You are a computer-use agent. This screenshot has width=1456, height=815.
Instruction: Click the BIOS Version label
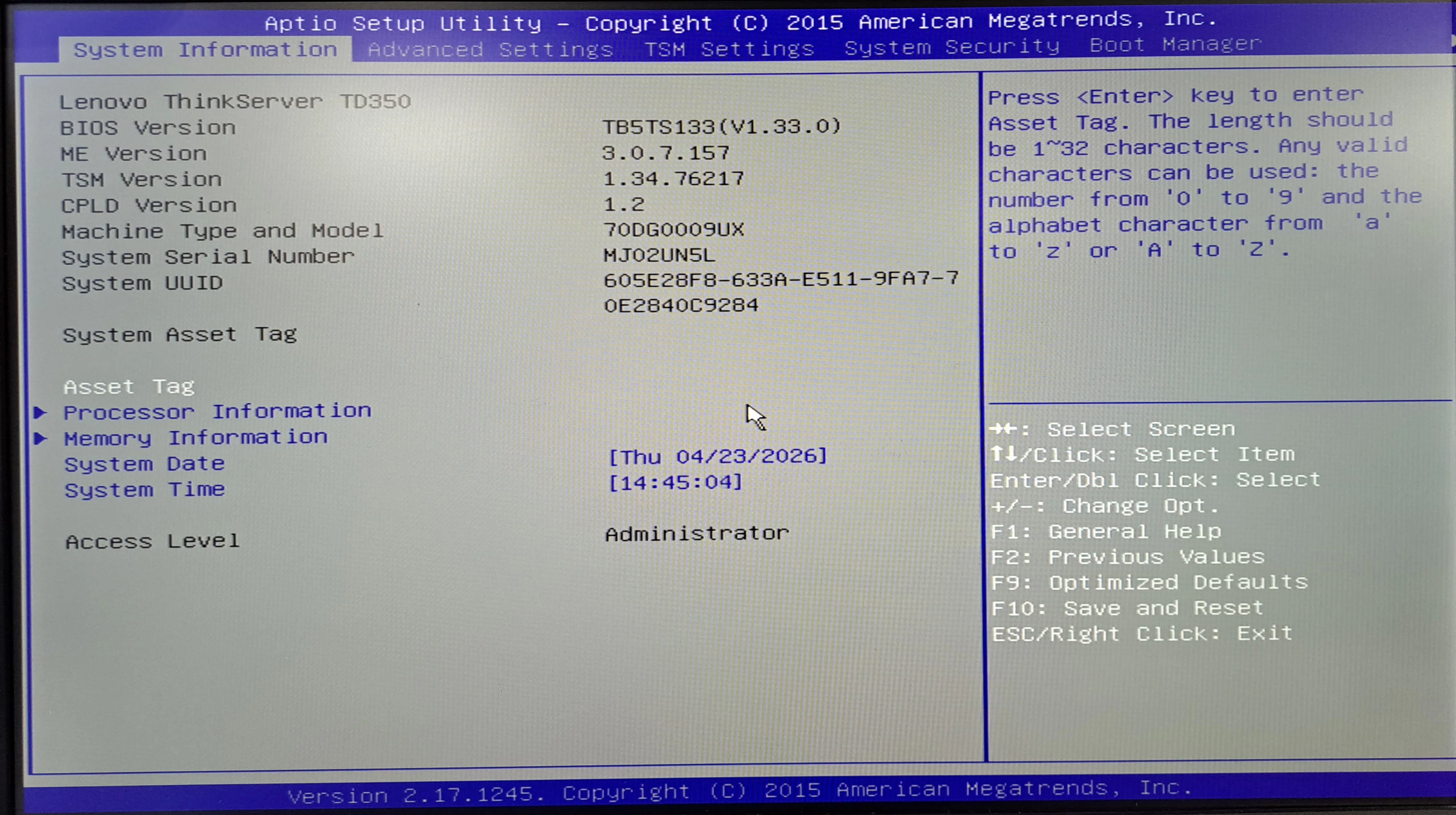tap(148, 128)
